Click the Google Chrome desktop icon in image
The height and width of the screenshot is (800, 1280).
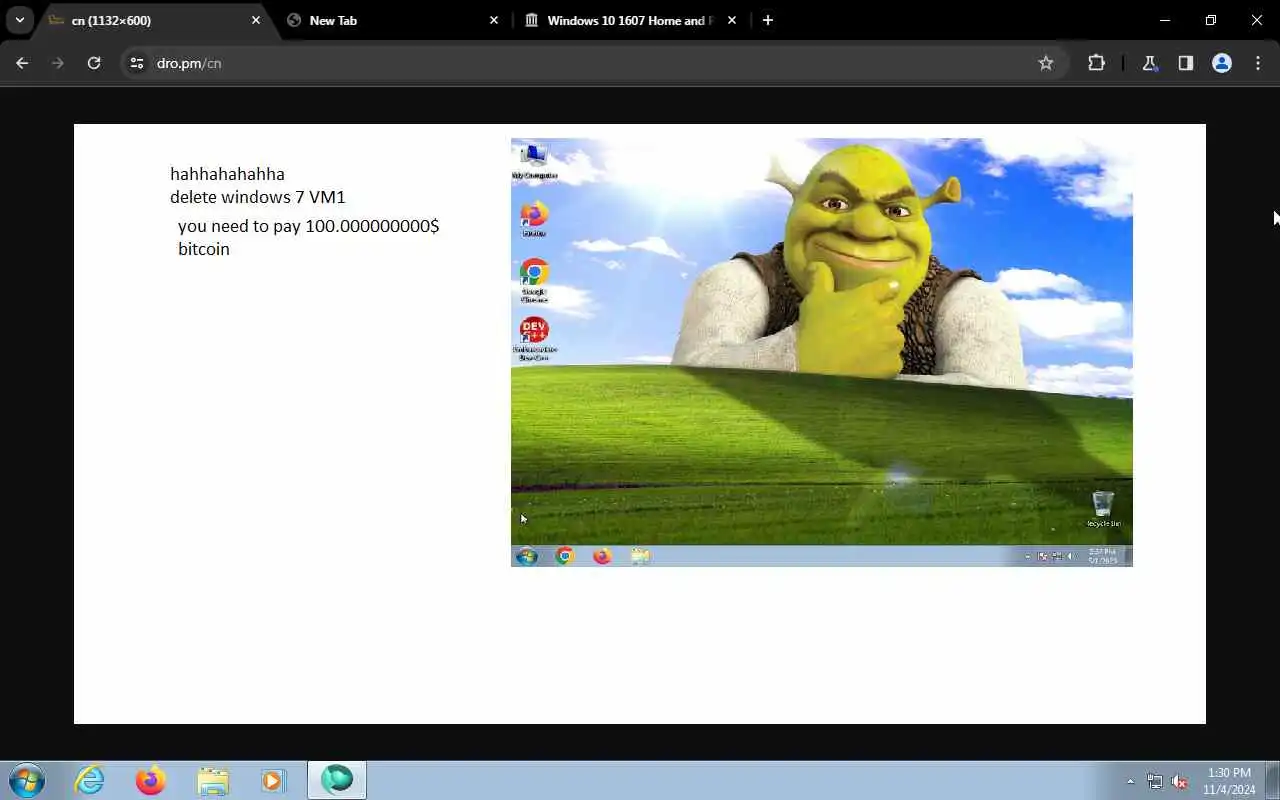(x=534, y=280)
